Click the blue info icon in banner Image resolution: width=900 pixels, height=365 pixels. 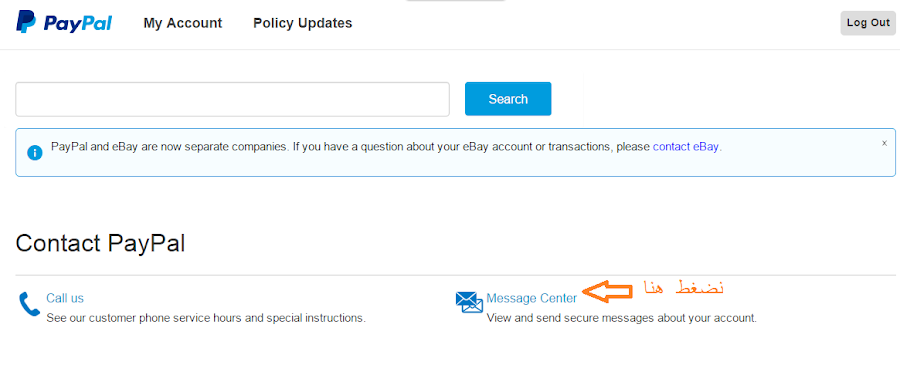(x=35, y=153)
